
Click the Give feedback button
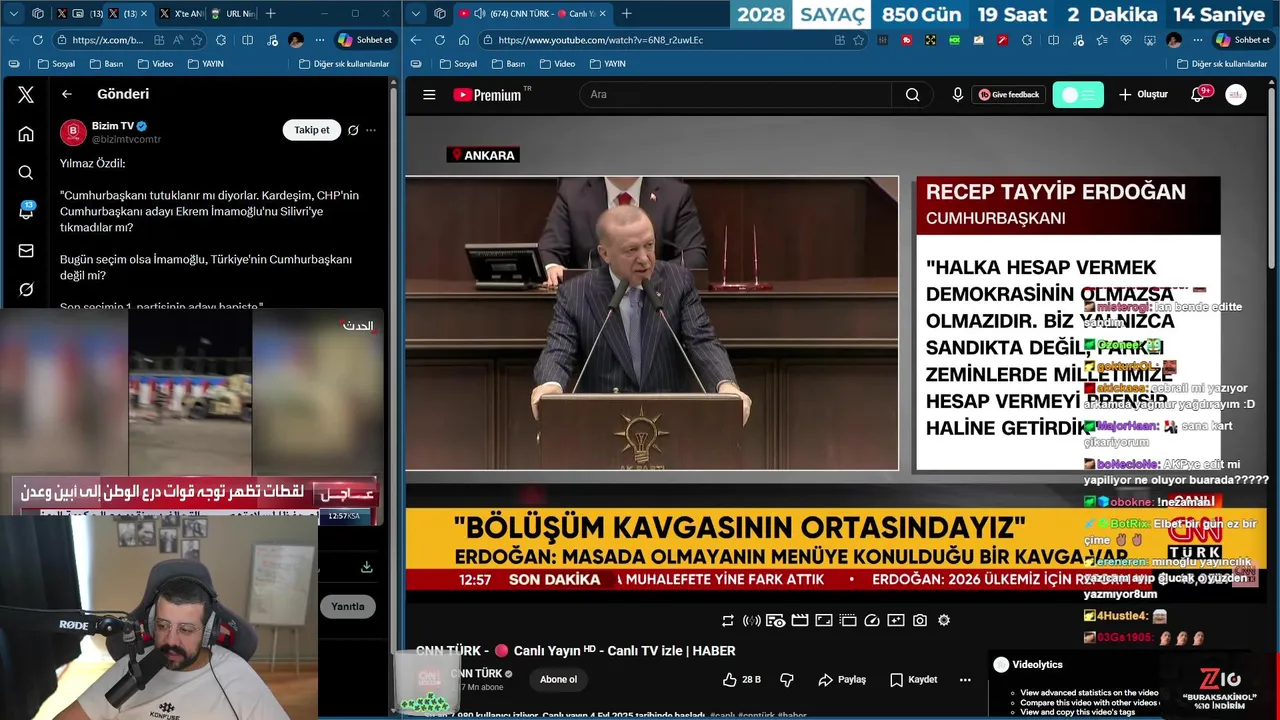[1009, 95]
